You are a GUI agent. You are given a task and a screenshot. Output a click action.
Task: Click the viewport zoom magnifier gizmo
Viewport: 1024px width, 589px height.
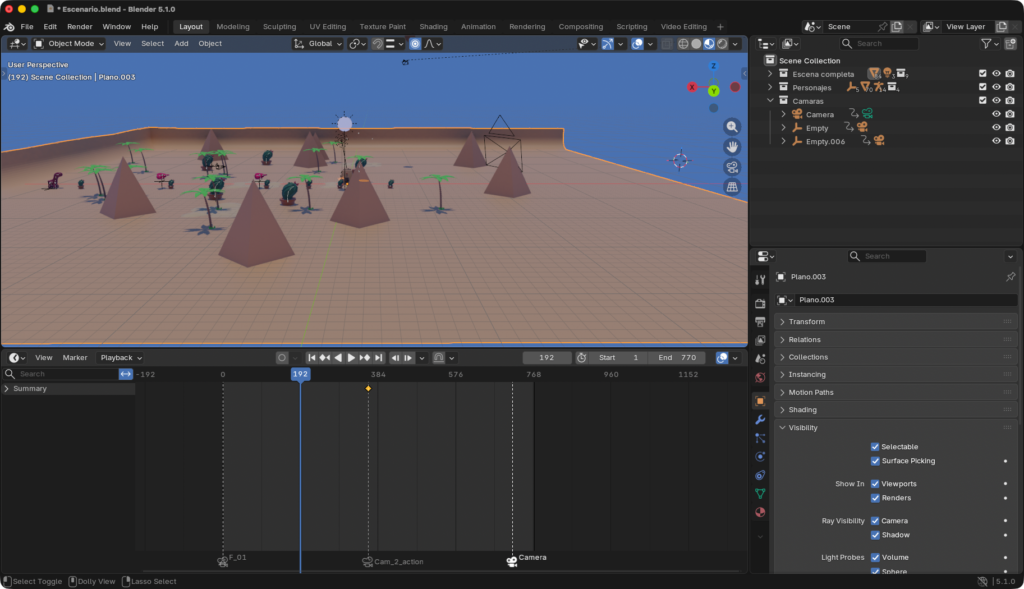732,126
